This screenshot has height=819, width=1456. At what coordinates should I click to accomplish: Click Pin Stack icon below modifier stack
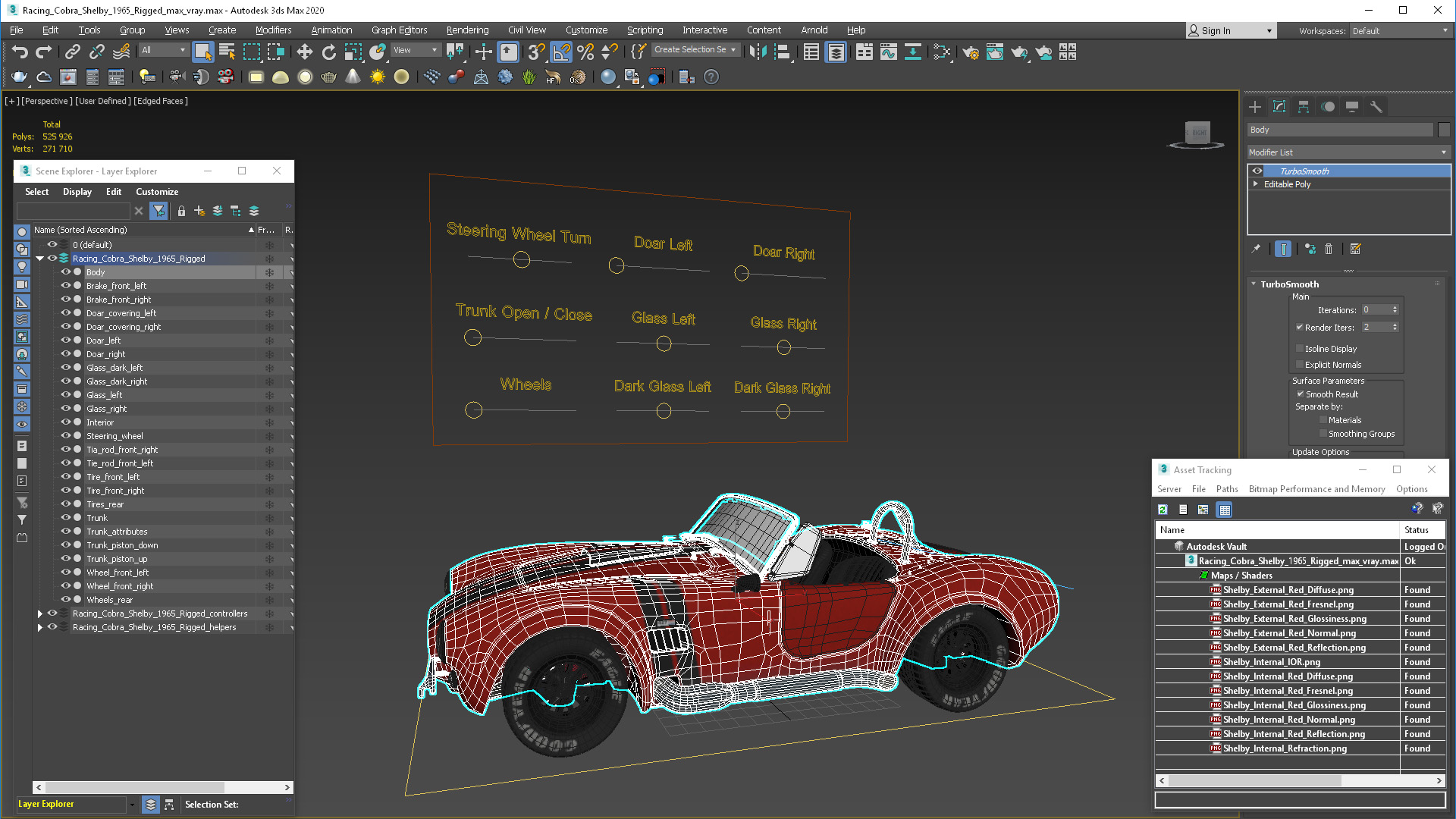pos(1256,249)
